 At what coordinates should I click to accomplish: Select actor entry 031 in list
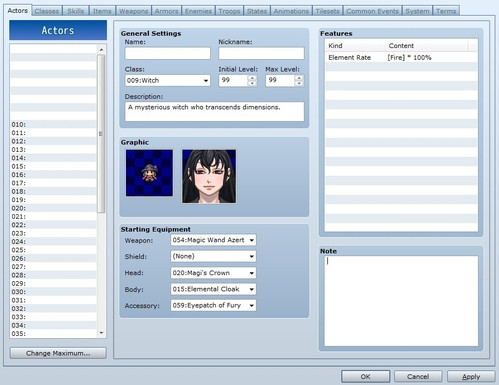point(53,300)
